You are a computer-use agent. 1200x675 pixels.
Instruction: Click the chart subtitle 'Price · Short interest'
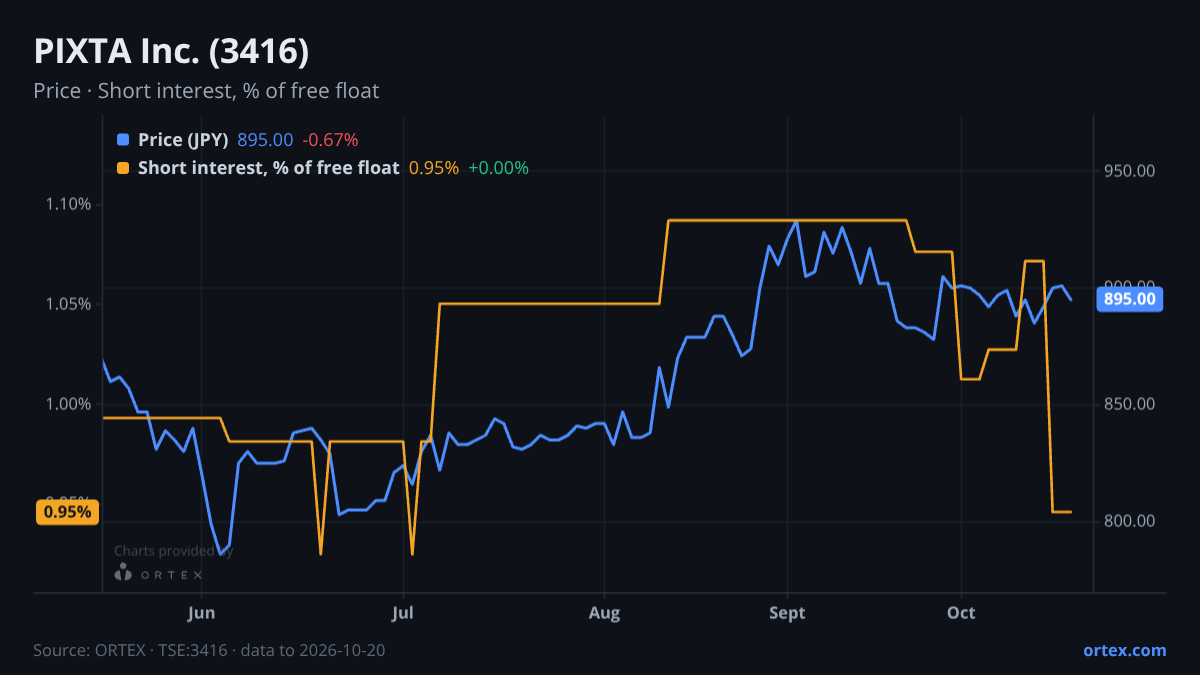point(206,91)
